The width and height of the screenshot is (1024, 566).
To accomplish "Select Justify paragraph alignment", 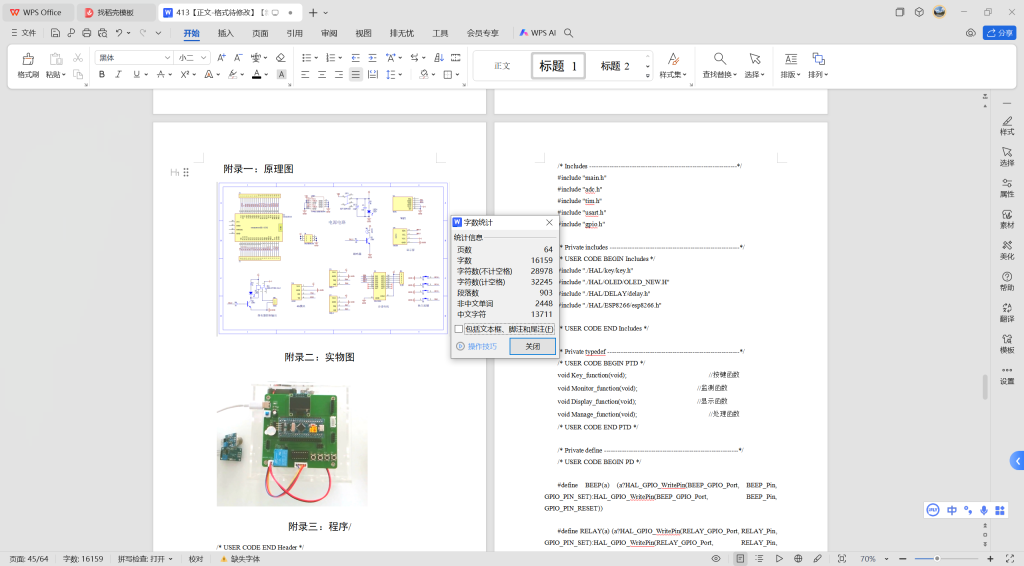I will 356,74.
